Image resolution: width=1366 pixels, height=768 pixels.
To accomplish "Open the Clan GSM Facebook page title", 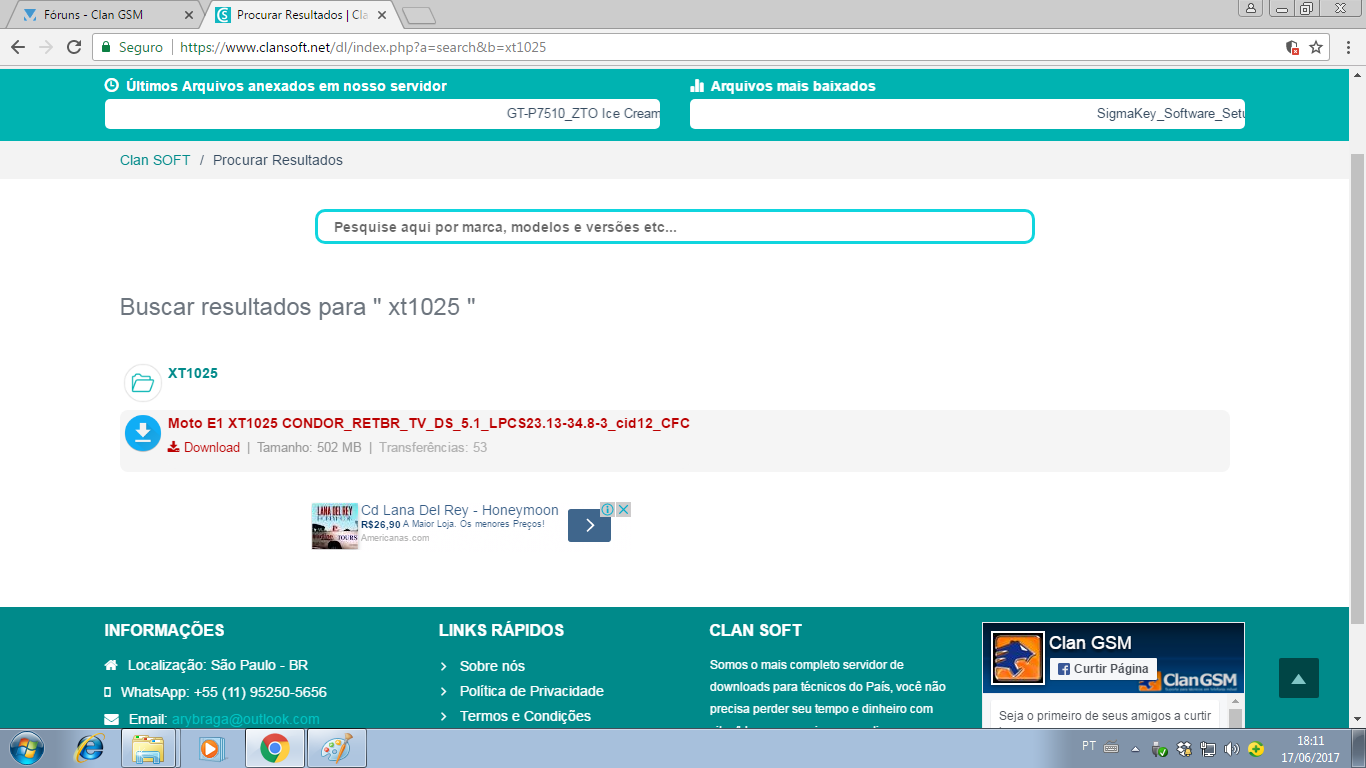I will pyautogui.click(x=1090, y=643).
